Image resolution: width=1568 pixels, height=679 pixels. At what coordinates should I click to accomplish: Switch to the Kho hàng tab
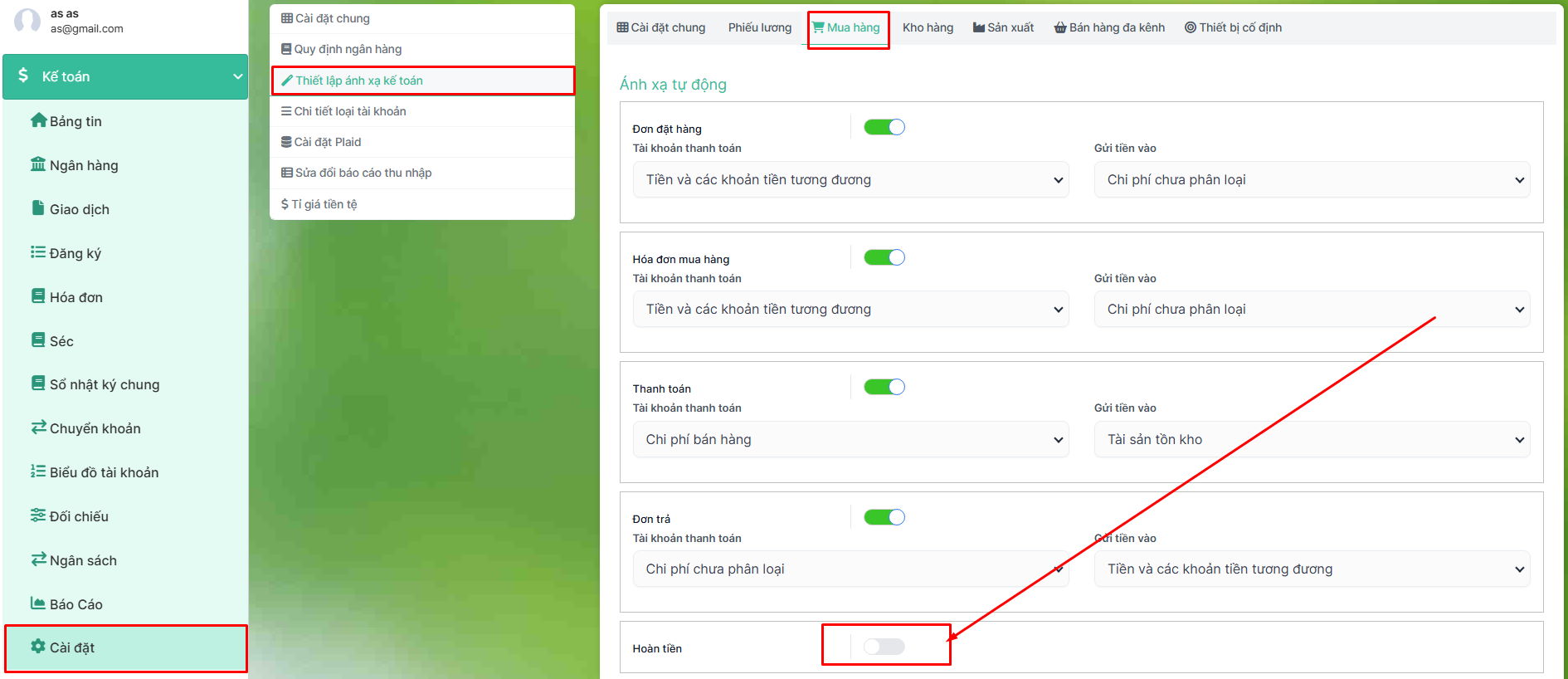point(928,27)
